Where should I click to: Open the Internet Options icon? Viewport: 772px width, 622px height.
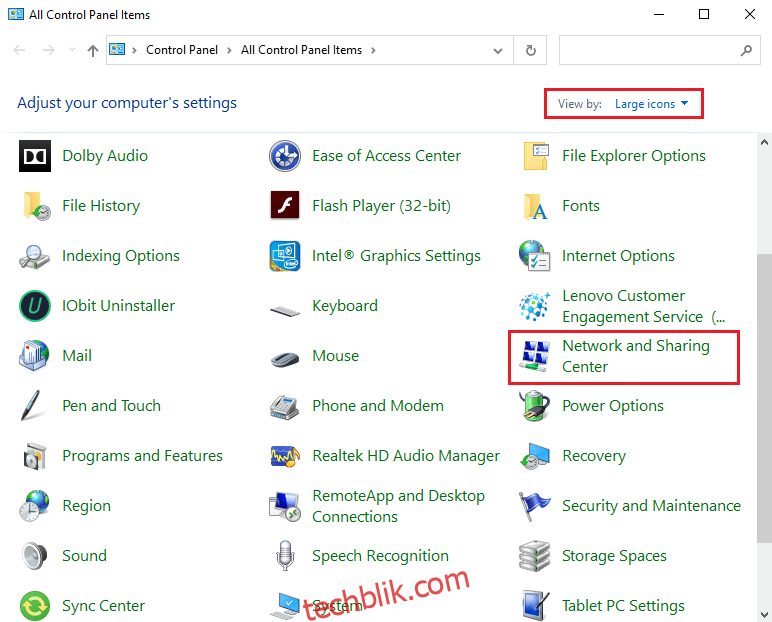click(x=535, y=256)
